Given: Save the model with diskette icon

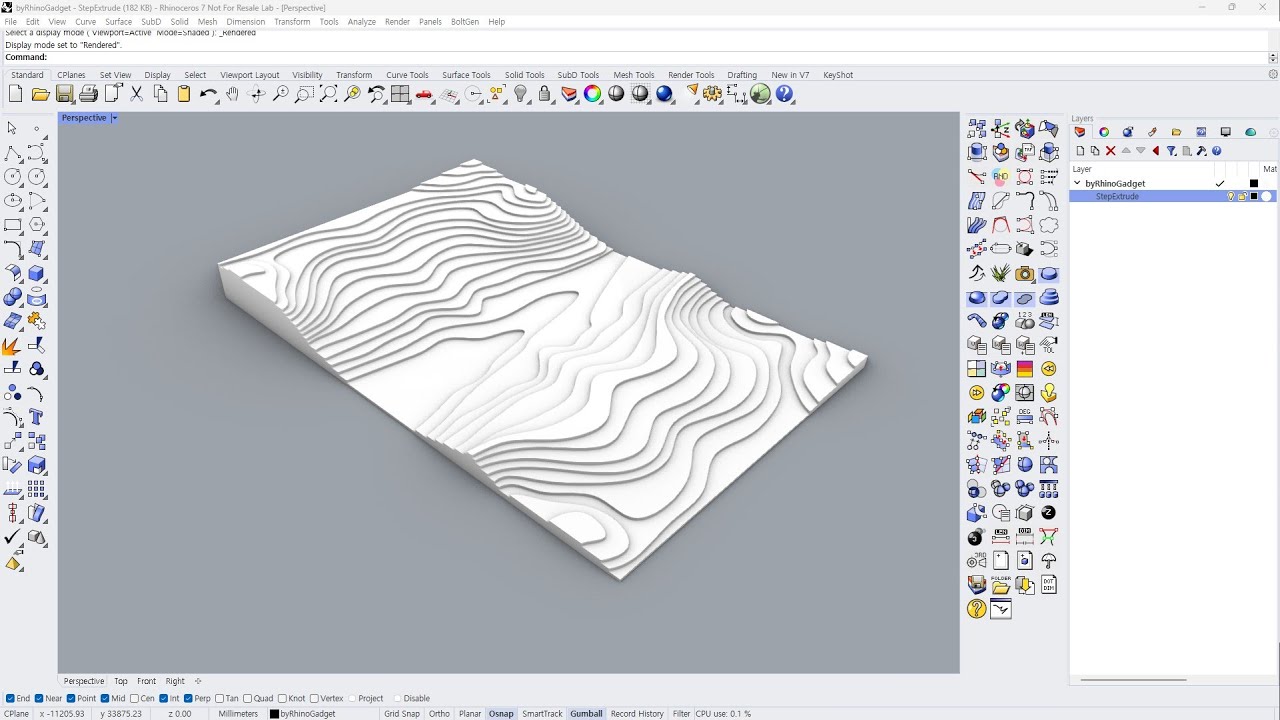Looking at the screenshot, I should 64,94.
